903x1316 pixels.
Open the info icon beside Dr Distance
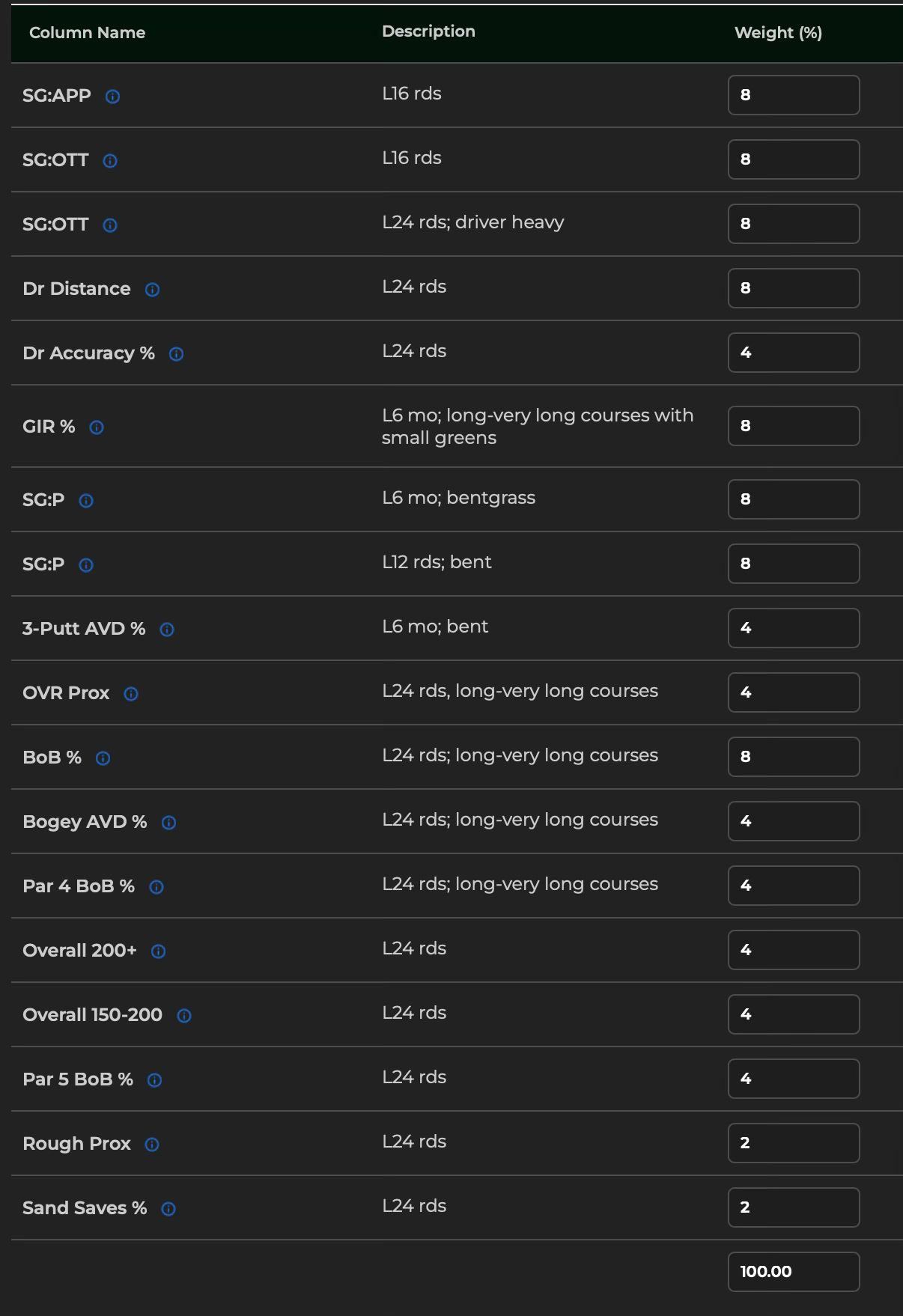(x=152, y=290)
